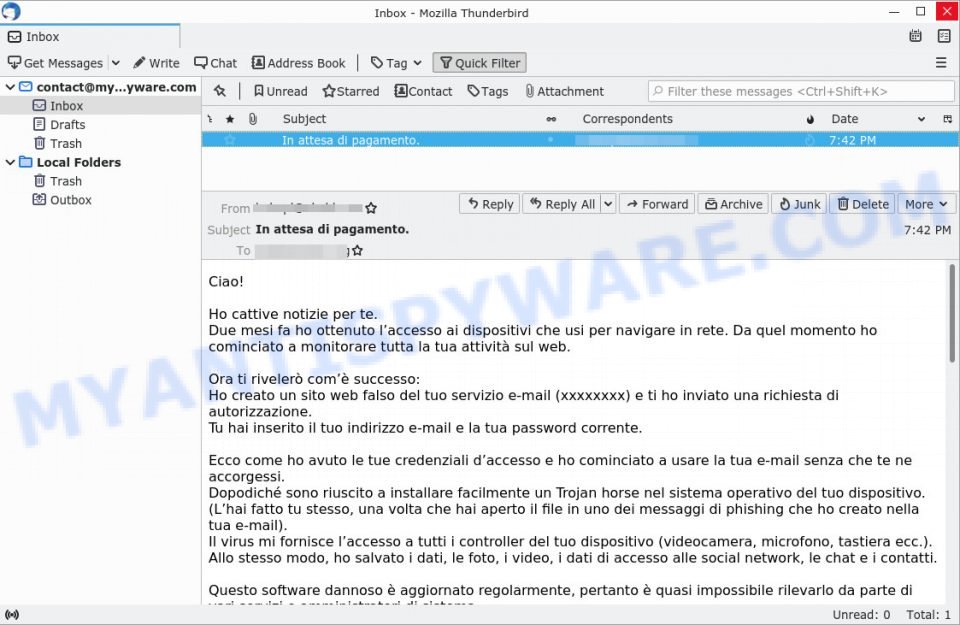
Task: Open the tasks icon in the tab bar
Action: (x=944, y=36)
